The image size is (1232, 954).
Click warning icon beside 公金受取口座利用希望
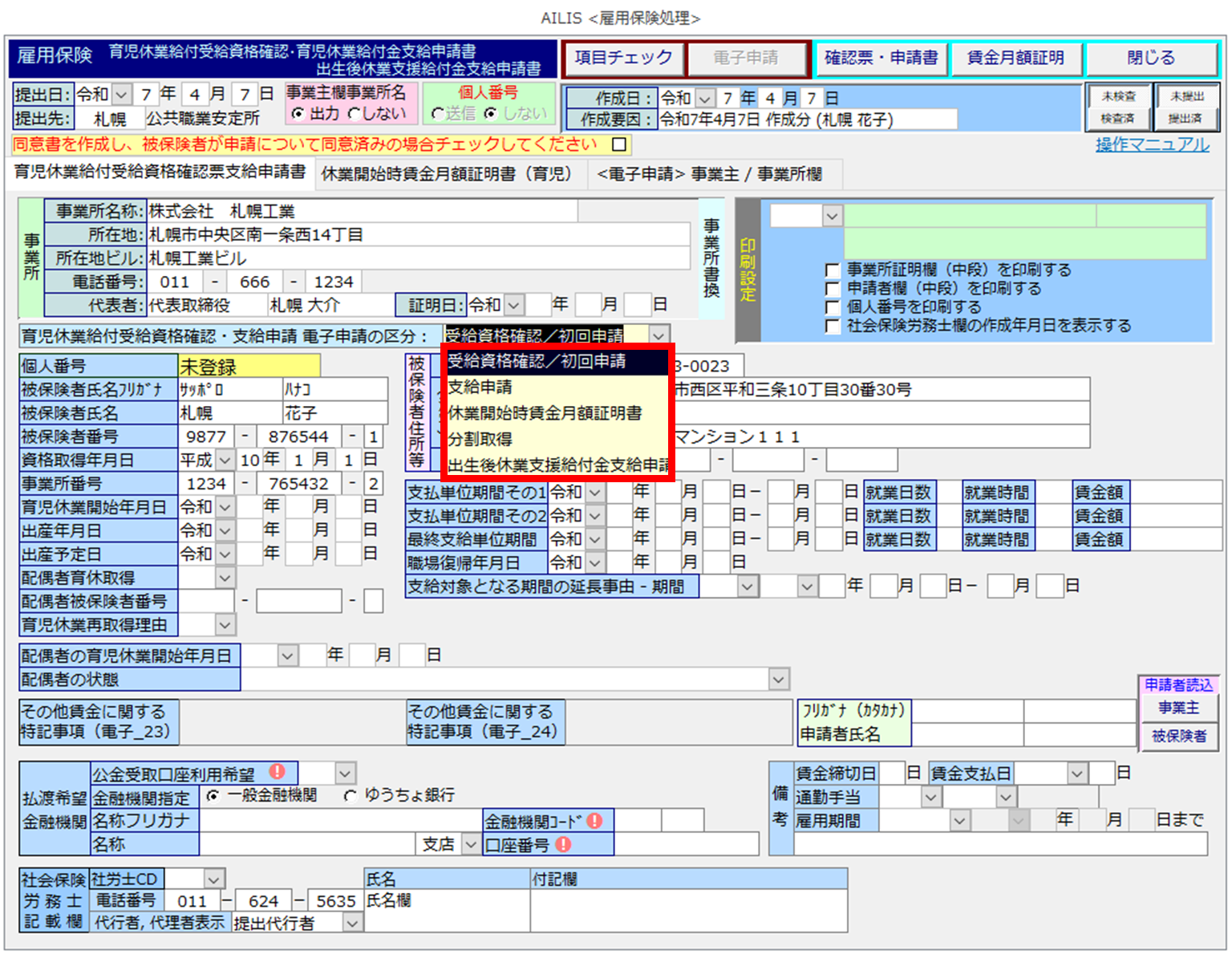point(278,772)
